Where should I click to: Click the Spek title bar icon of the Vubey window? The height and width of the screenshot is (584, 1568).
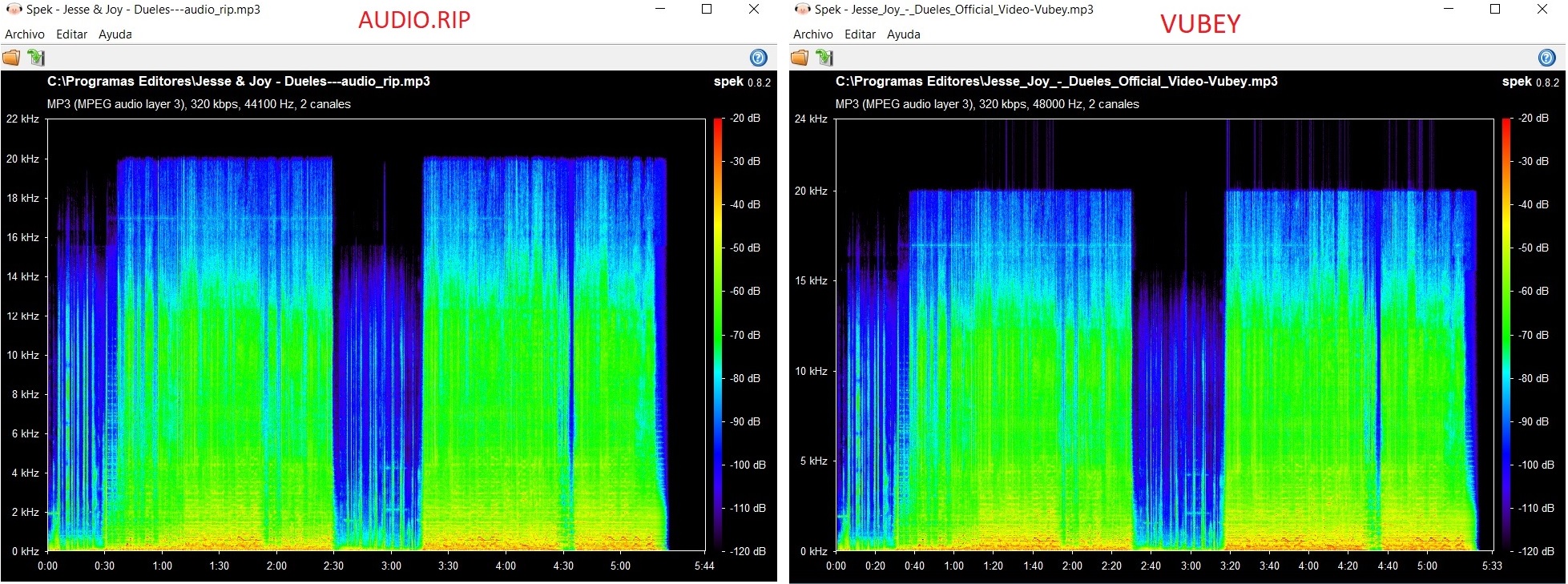(801, 10)
